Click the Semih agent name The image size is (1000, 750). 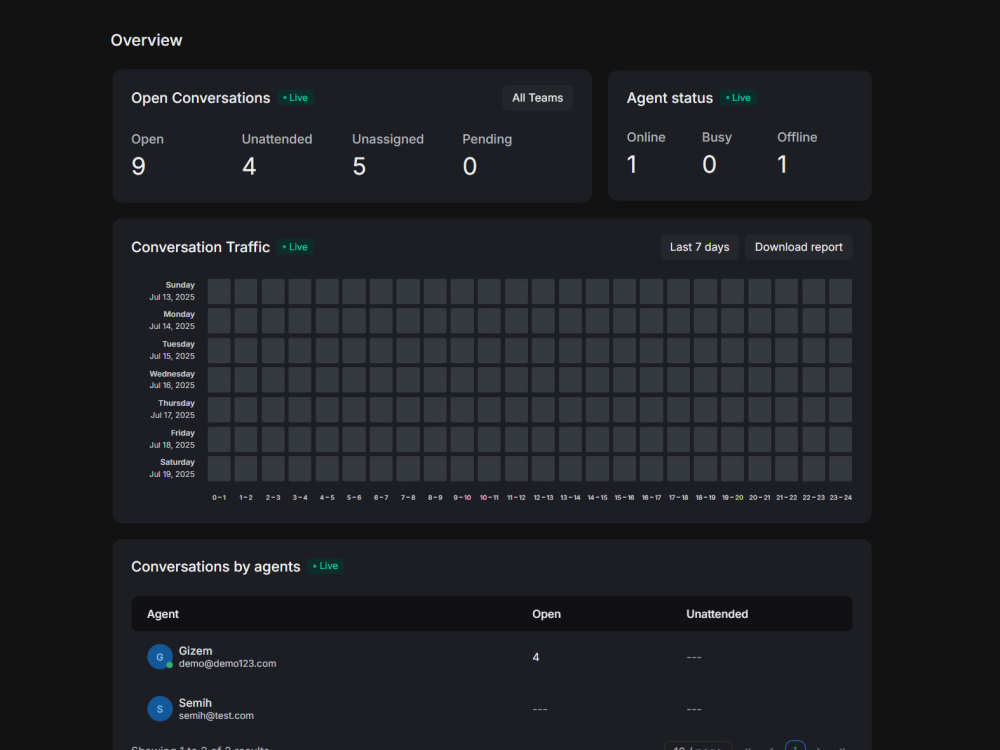(195, 703)
